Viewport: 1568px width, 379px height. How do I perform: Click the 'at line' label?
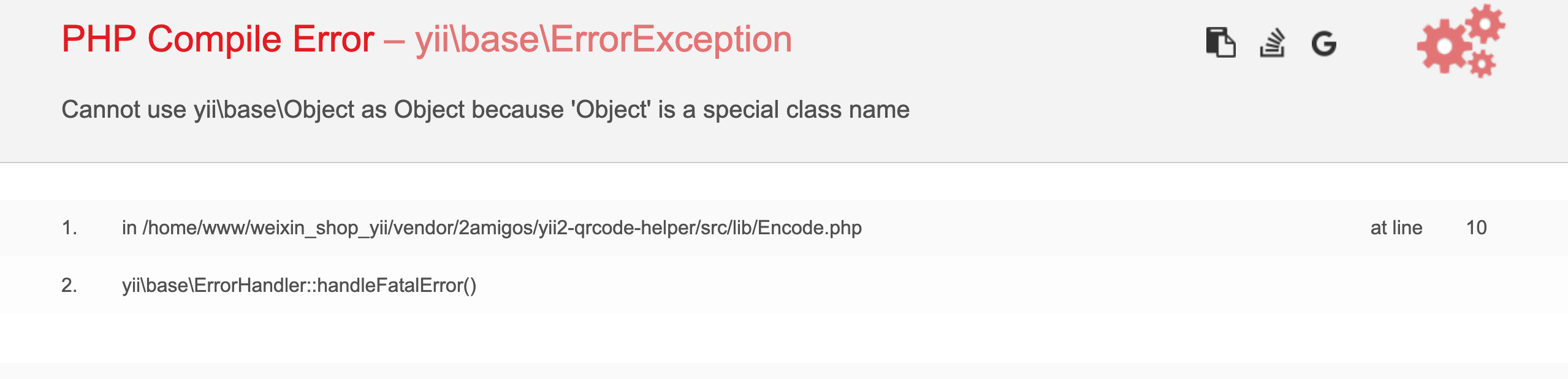(1396, 228)
